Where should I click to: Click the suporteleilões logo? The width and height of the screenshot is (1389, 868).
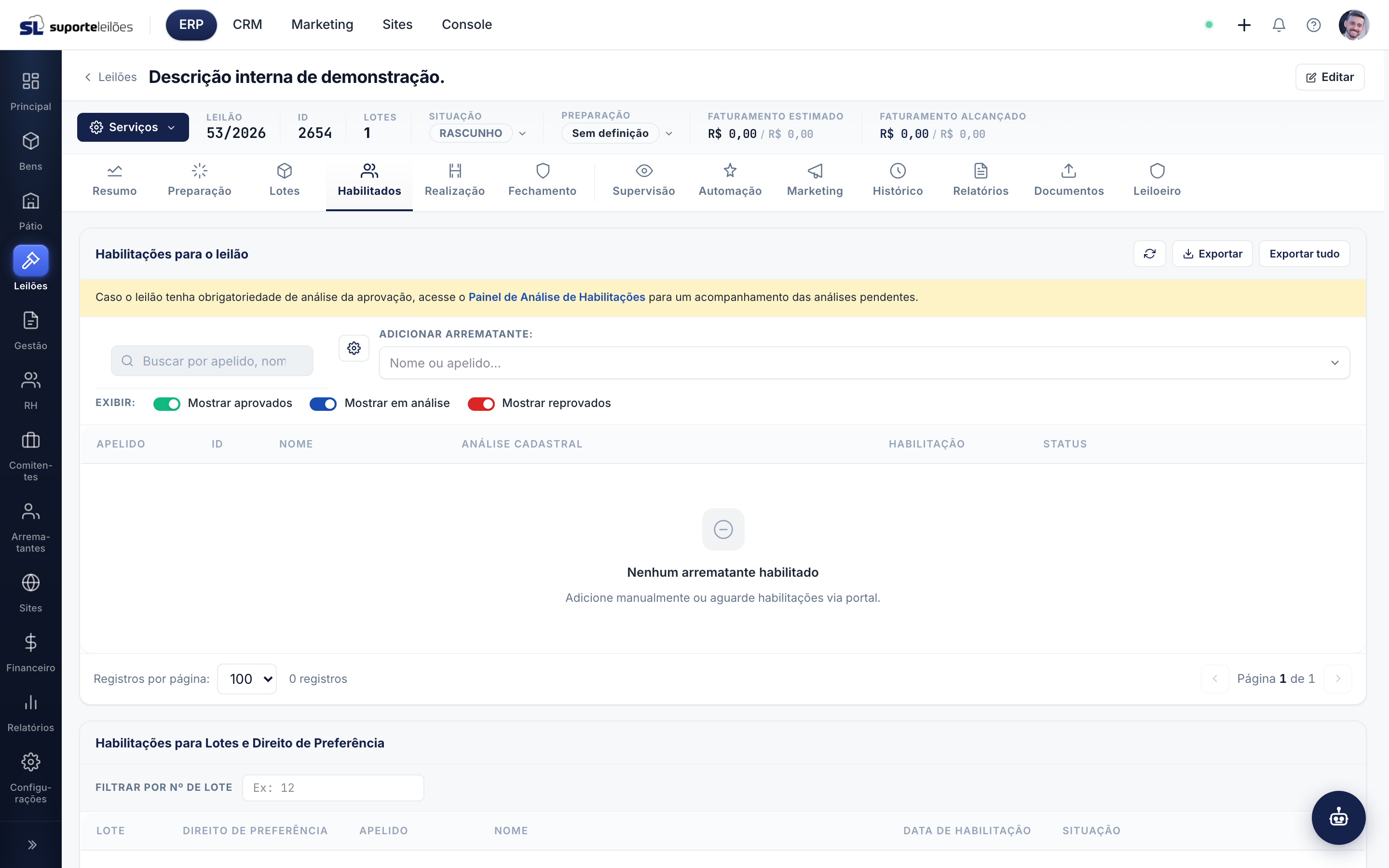click(x=76, y=25)
